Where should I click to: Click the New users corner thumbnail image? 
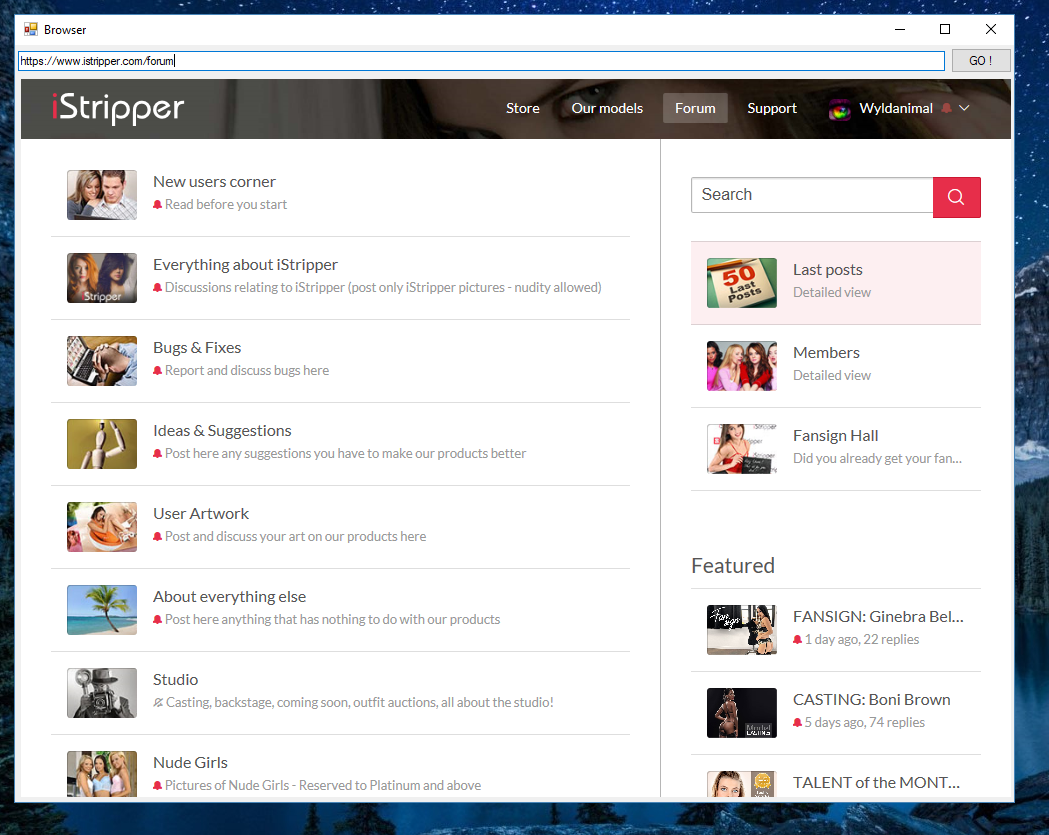point(102,195)
